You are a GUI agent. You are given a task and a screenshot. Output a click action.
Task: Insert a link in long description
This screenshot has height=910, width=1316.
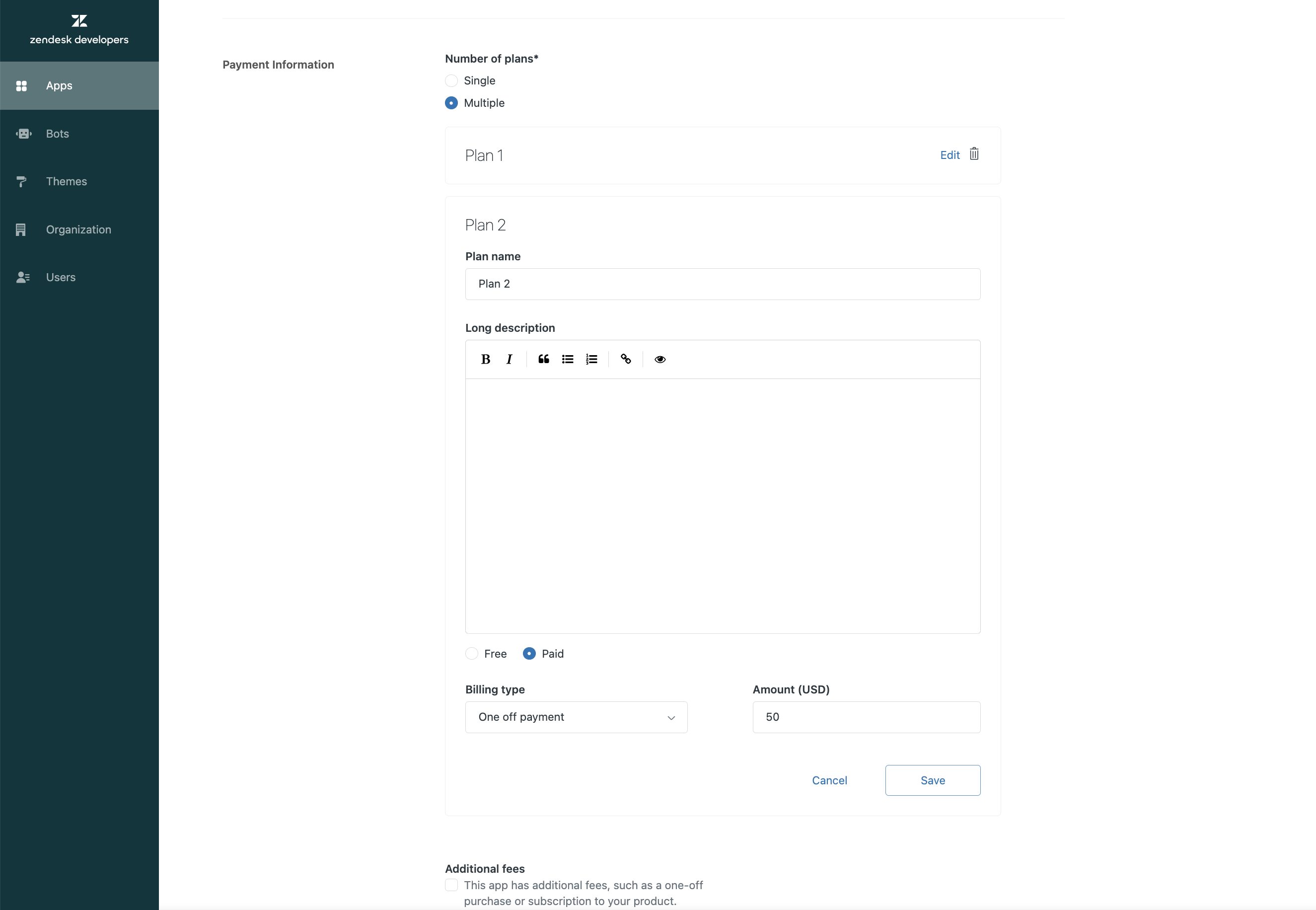[x=626, y=359]
